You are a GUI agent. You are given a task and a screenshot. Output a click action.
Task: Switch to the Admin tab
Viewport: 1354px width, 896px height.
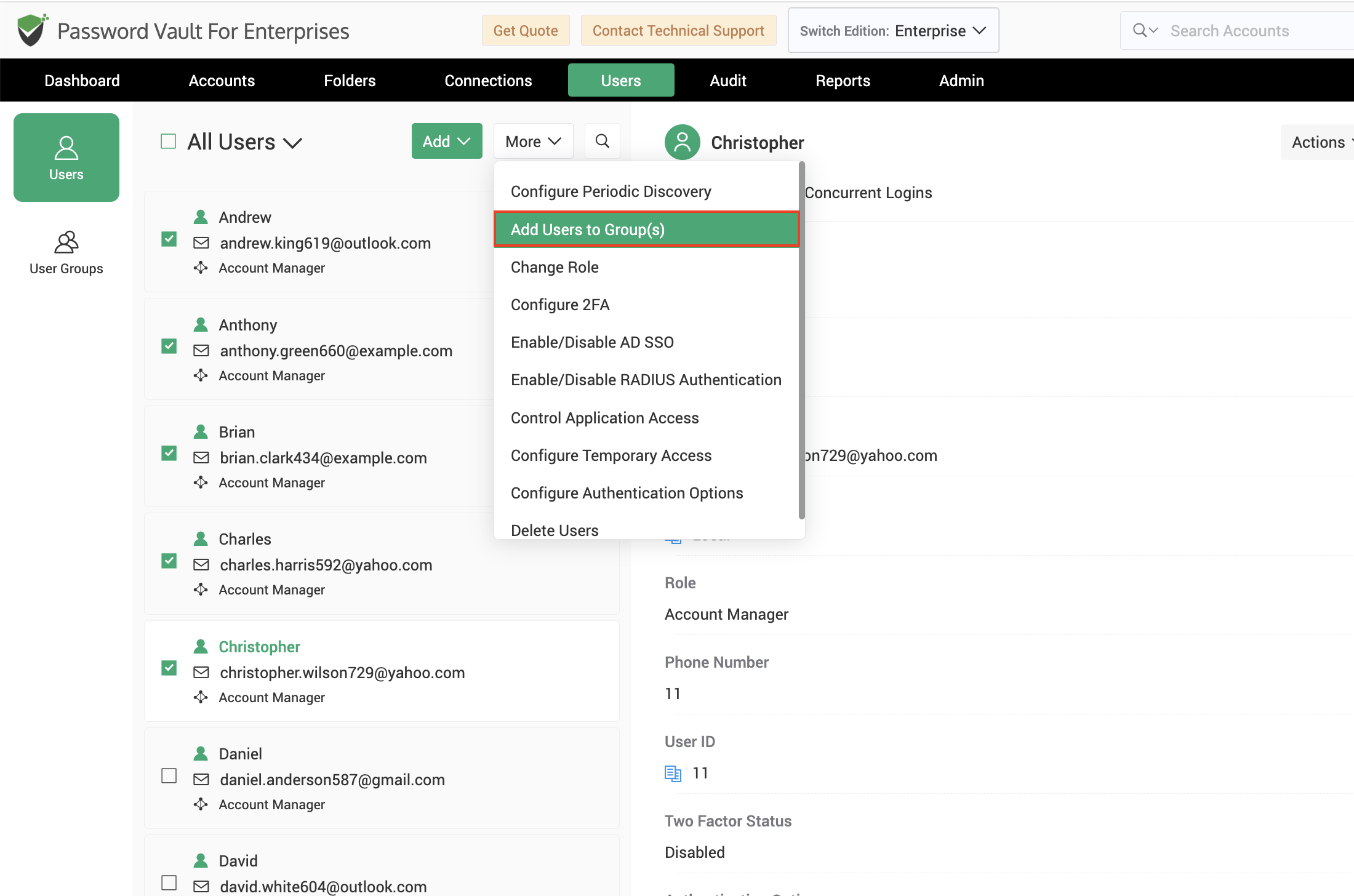(961, 81)
